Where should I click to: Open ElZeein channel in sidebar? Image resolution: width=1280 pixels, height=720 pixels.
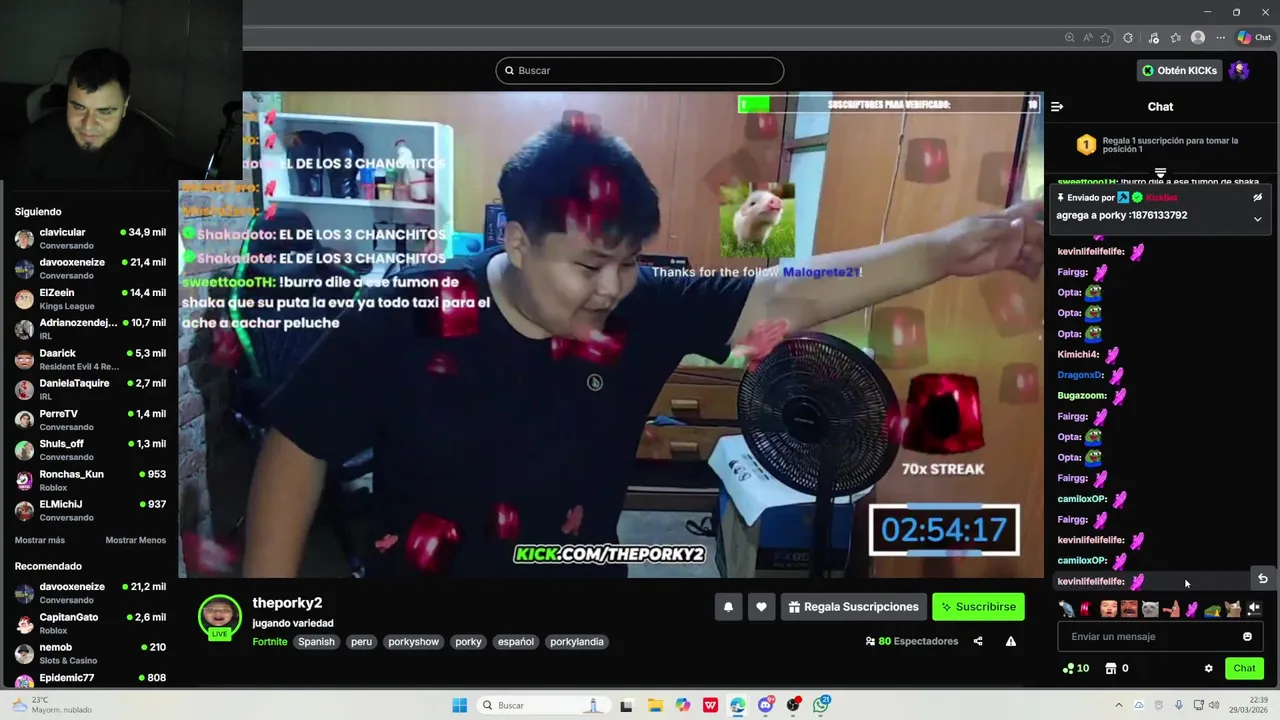90,299
